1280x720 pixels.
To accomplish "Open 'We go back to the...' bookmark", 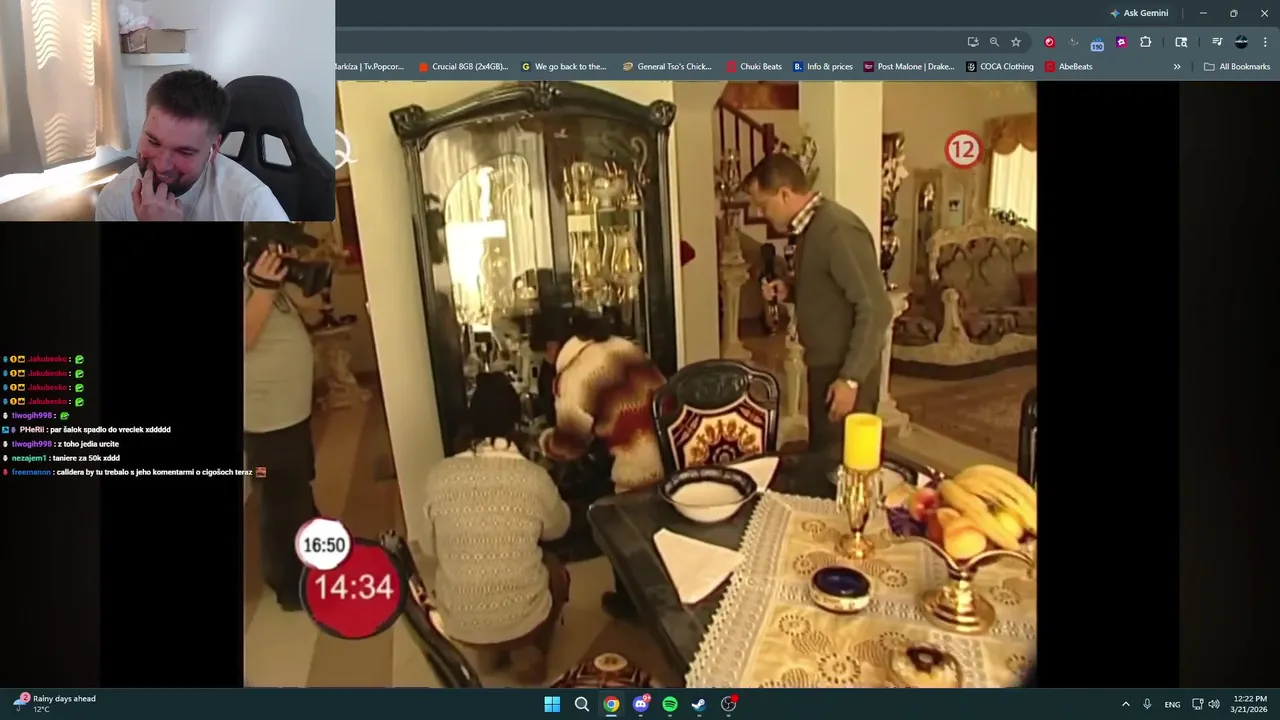I will pos(564,67).
